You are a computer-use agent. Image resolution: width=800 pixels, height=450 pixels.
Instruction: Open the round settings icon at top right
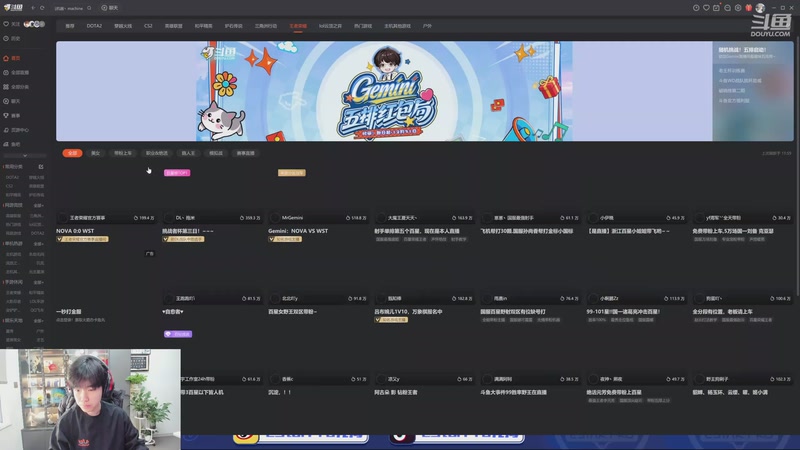(738, 8)
